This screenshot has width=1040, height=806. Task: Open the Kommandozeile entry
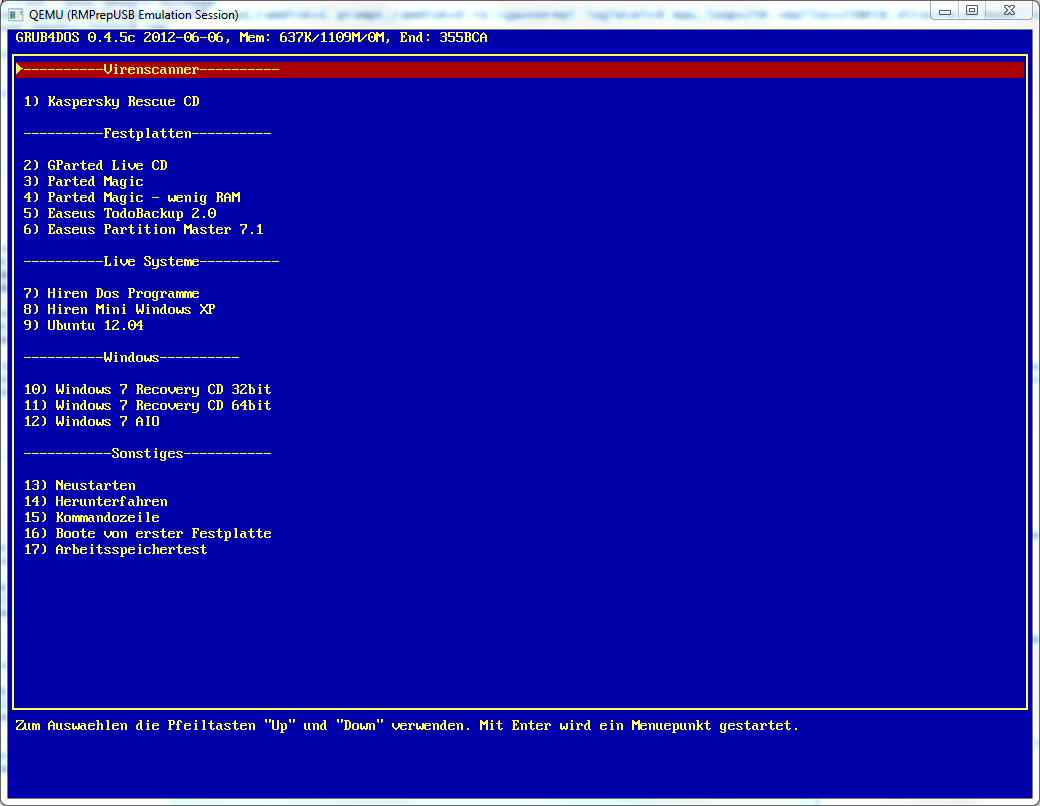tap(92, 517)
